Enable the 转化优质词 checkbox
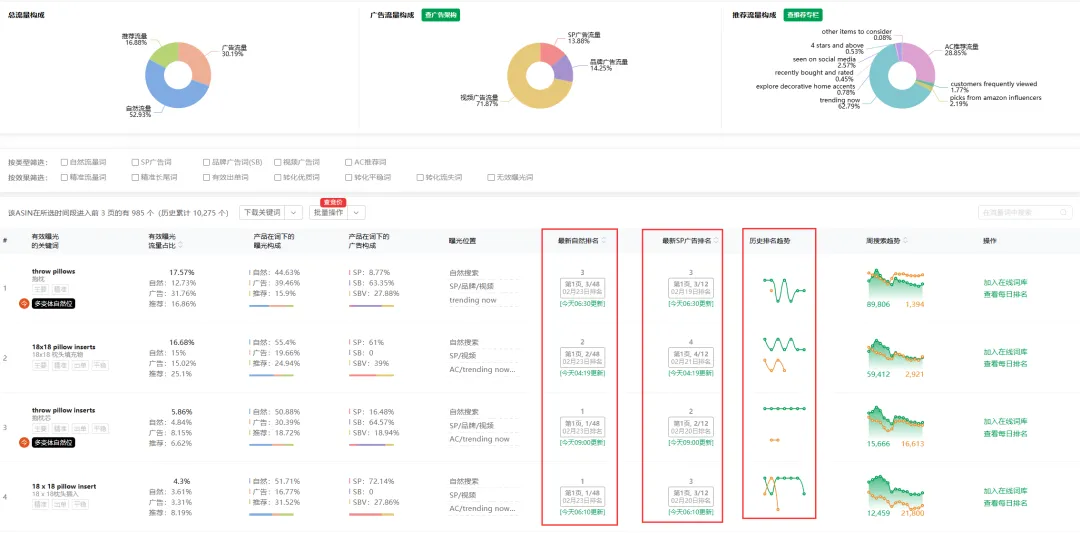1080x540 pixels. [278, 177]
